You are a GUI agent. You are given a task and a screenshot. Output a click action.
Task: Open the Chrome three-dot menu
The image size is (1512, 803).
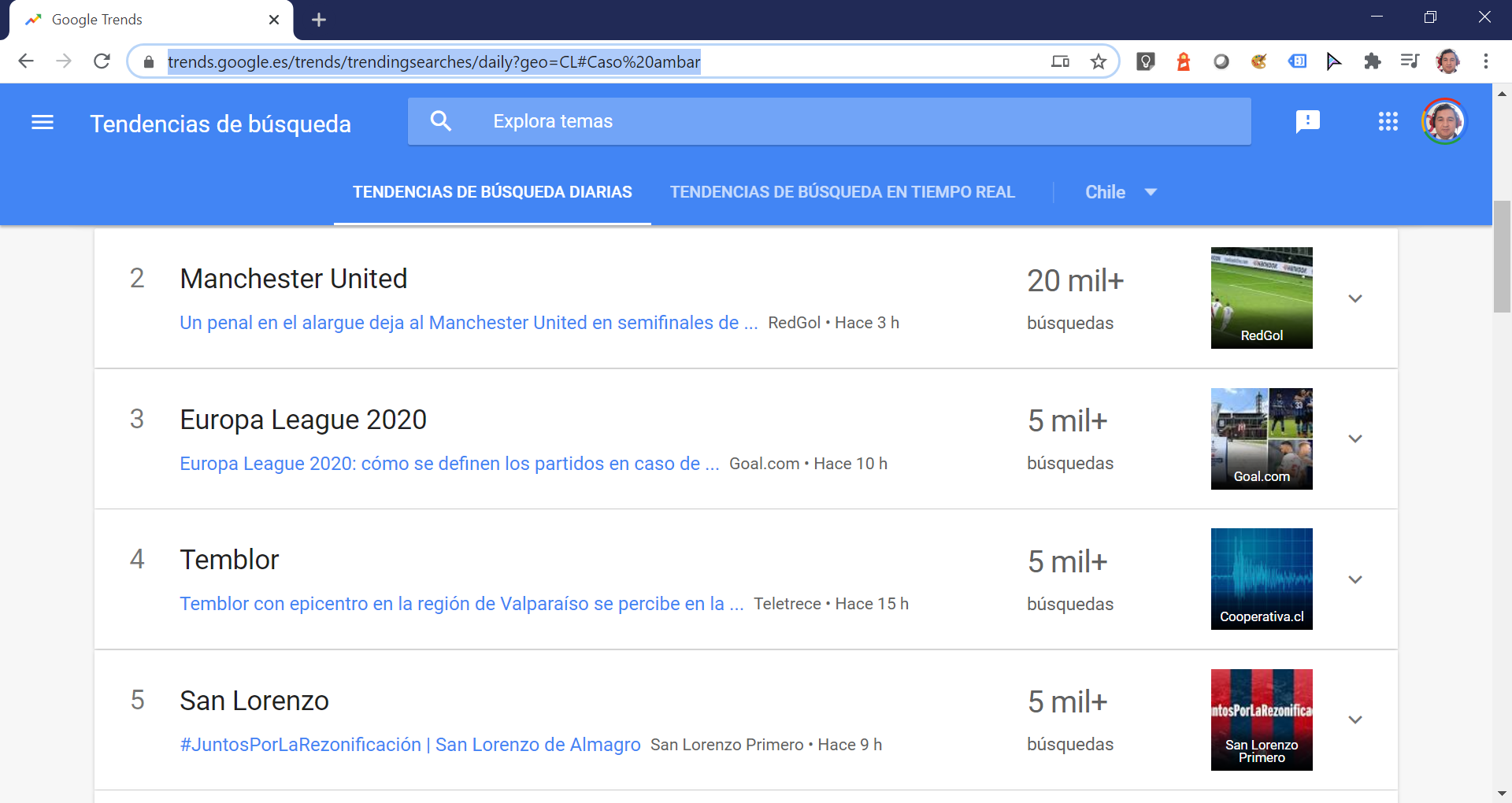pyautogui.click(x=1486, y=61)
